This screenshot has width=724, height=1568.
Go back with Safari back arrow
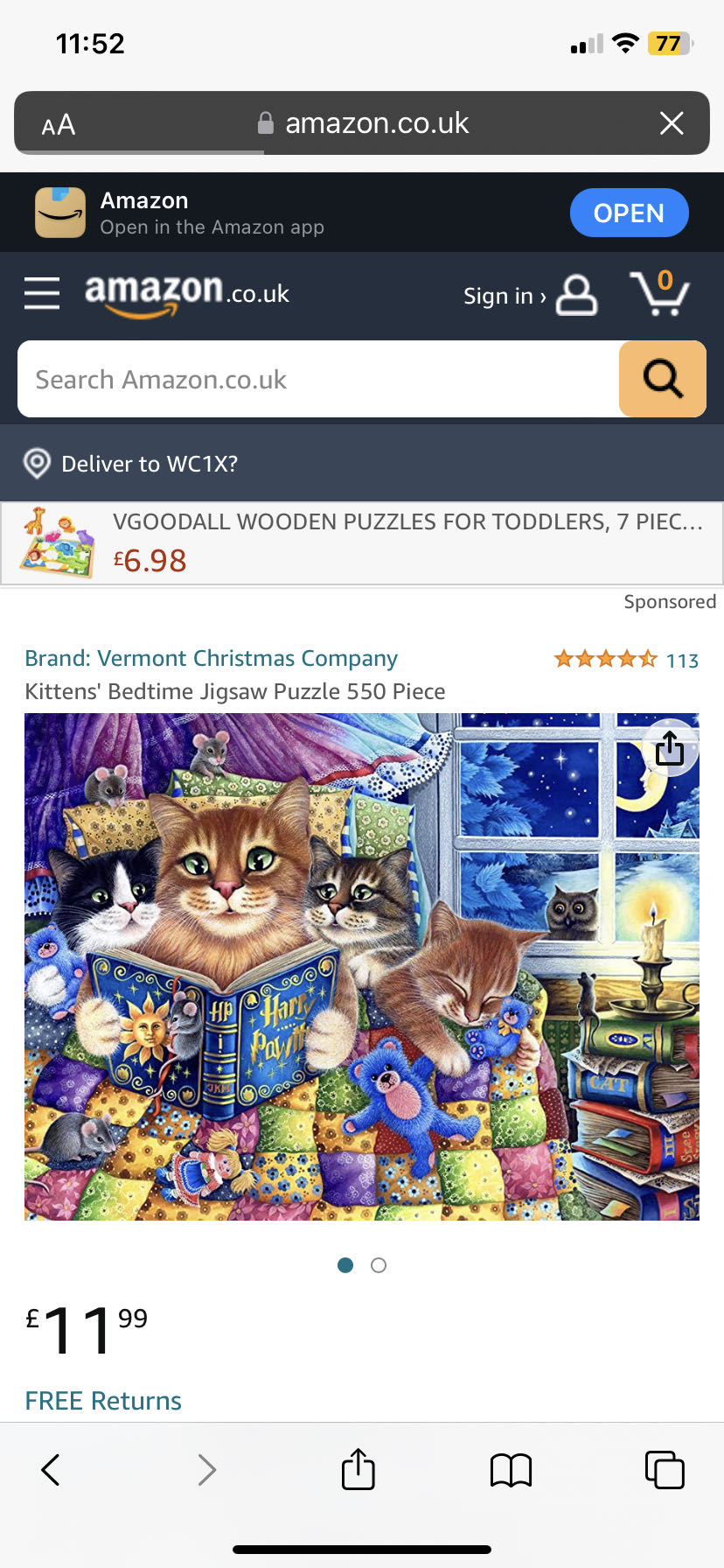(51, 1470)
